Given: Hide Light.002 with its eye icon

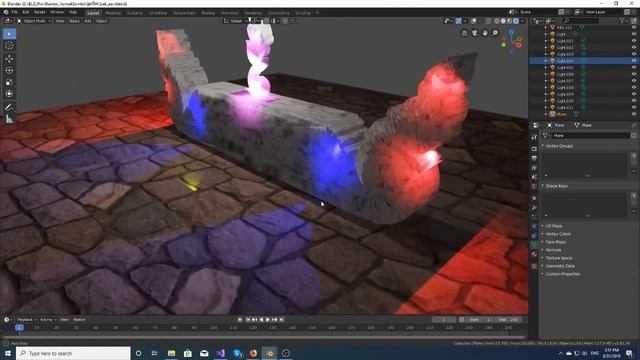Looking at the screenshot, I should point(634,47).
